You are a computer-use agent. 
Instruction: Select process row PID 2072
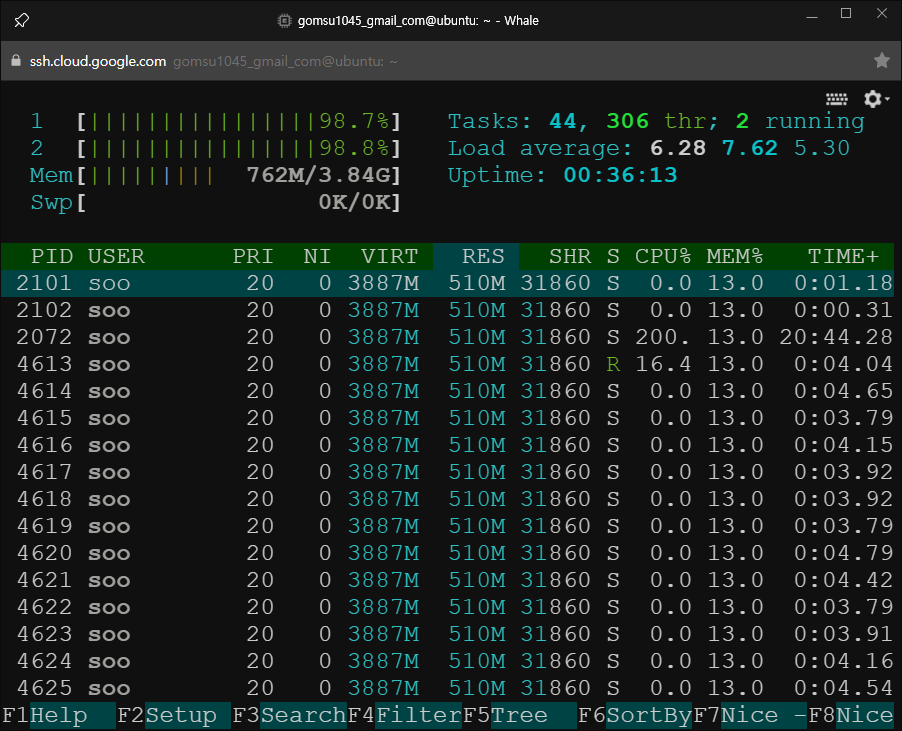(x=448, y=337)
